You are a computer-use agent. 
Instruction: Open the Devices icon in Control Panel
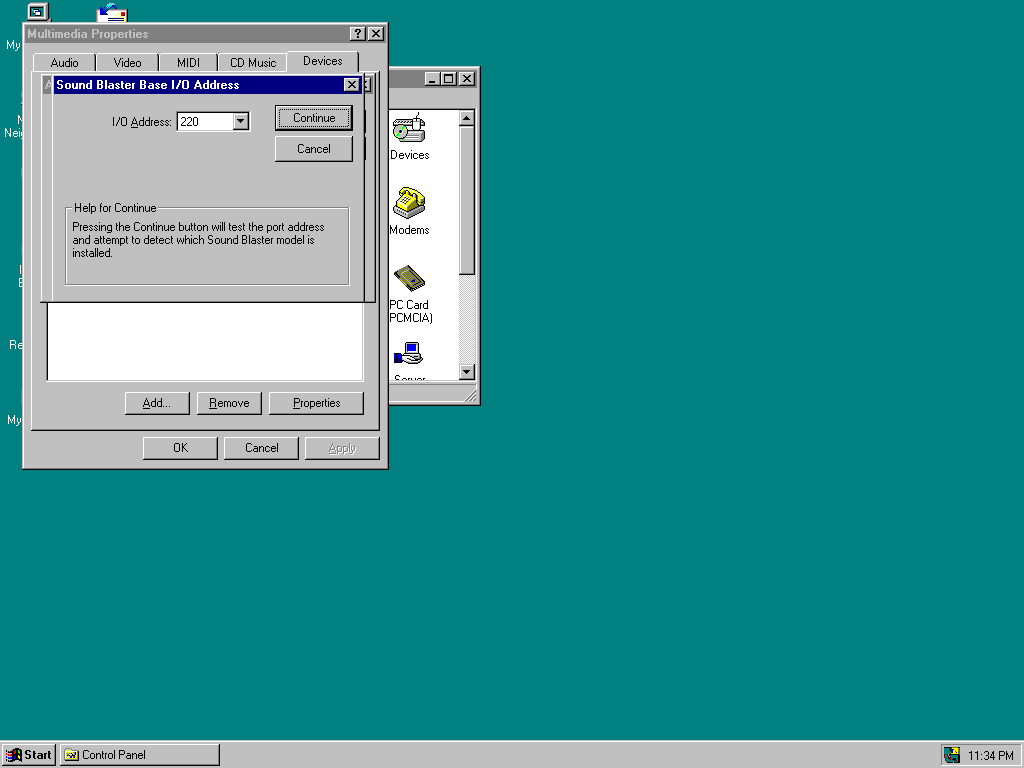click(x=408, y=130)
